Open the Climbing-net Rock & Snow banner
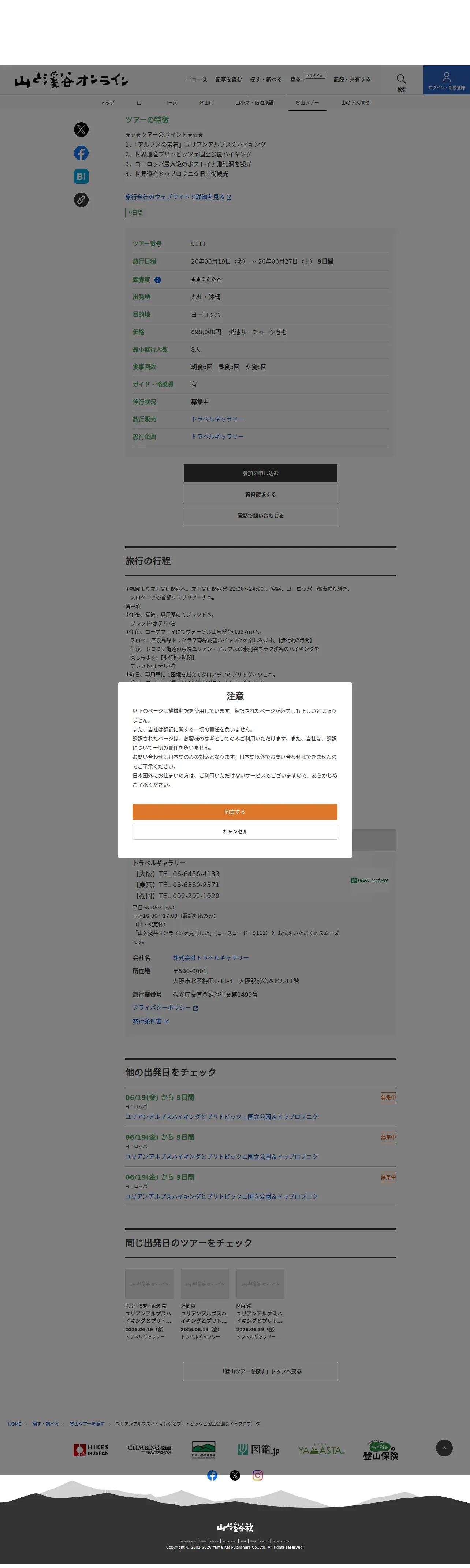This screenshot has width=470, height=1568. (x=150, y=1449)
